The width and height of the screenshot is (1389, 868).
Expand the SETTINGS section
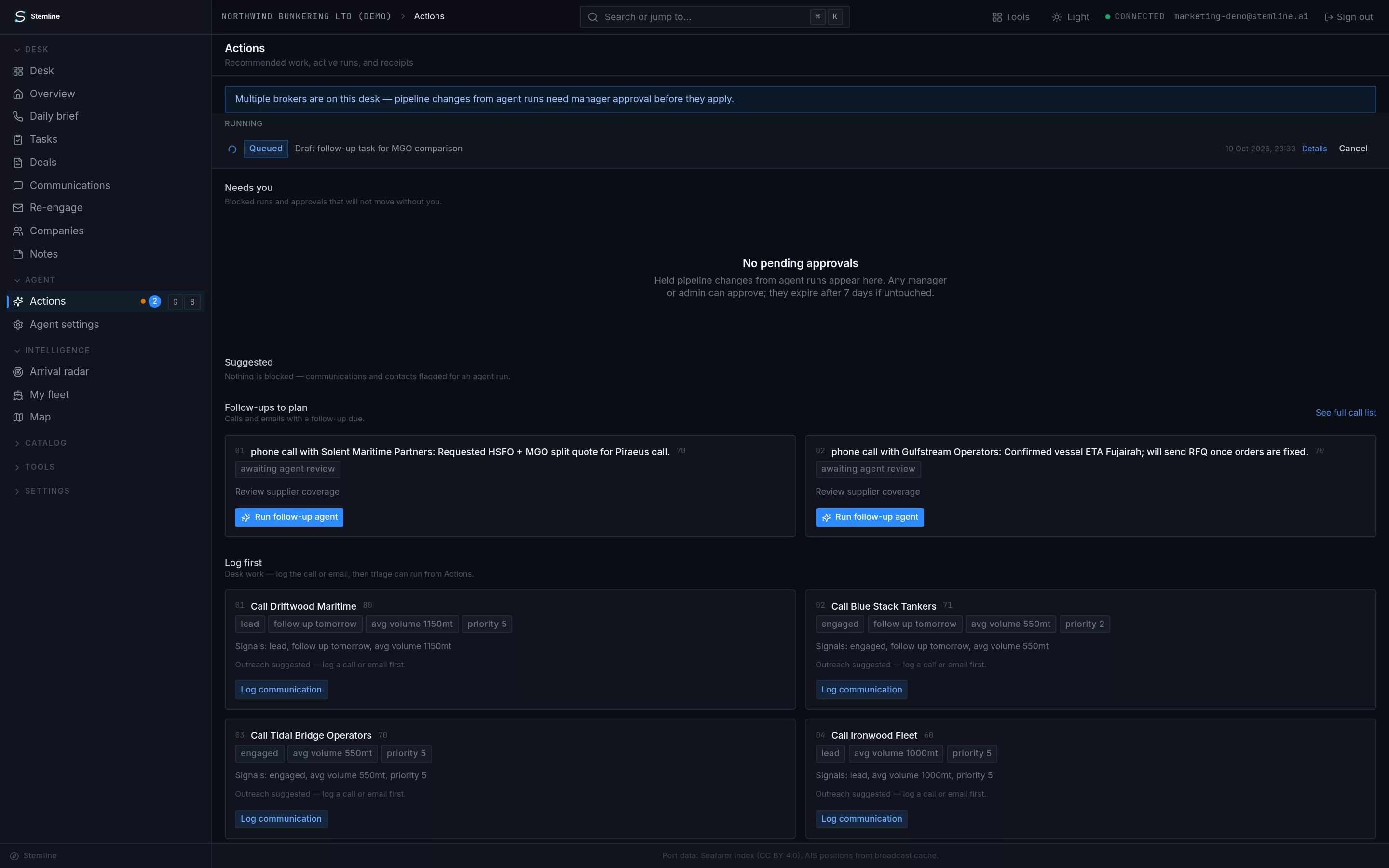[x=41, y=491]
